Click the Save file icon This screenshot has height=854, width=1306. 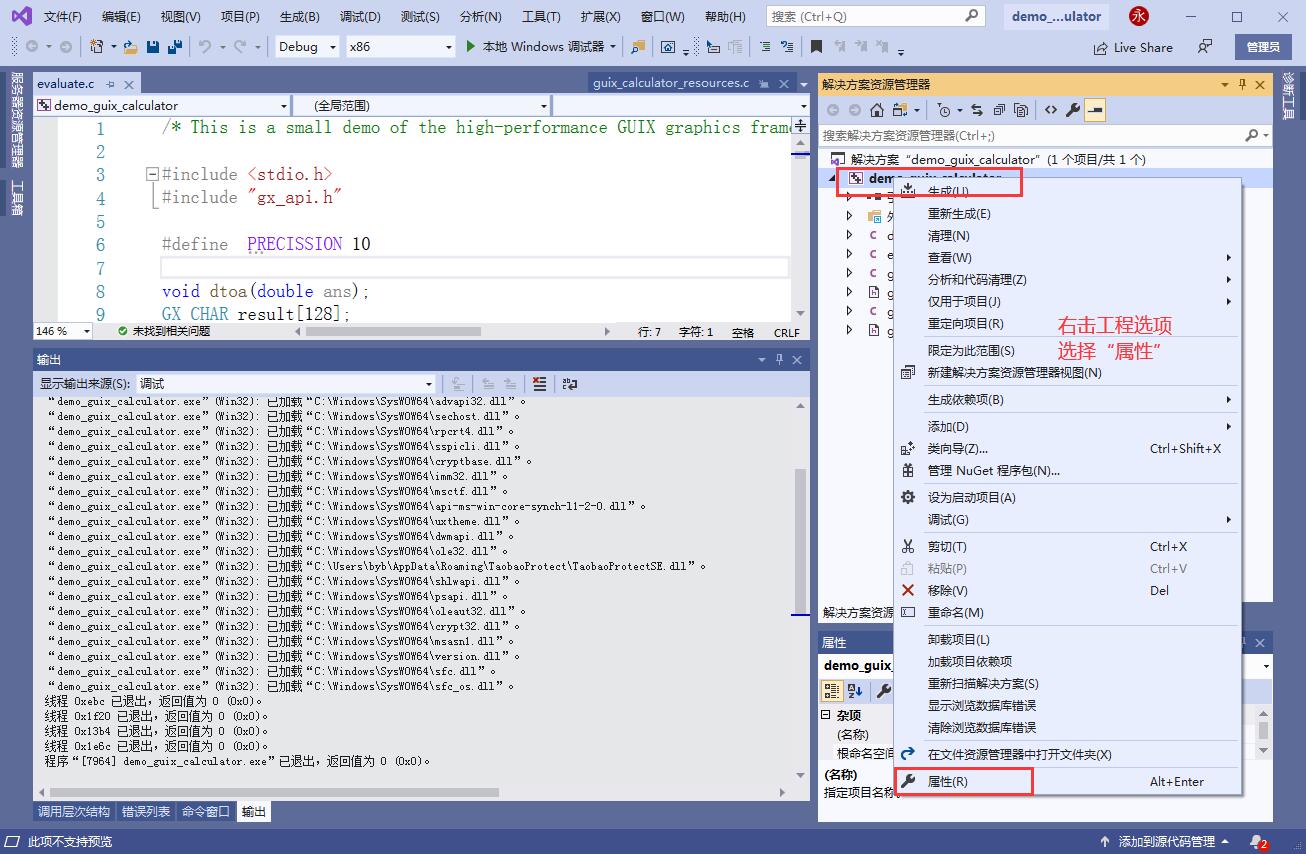tap(154, 47)
